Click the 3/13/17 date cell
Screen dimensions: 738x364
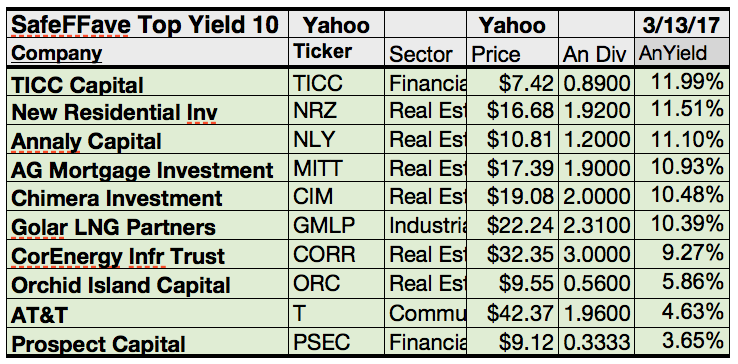(682, 24)
